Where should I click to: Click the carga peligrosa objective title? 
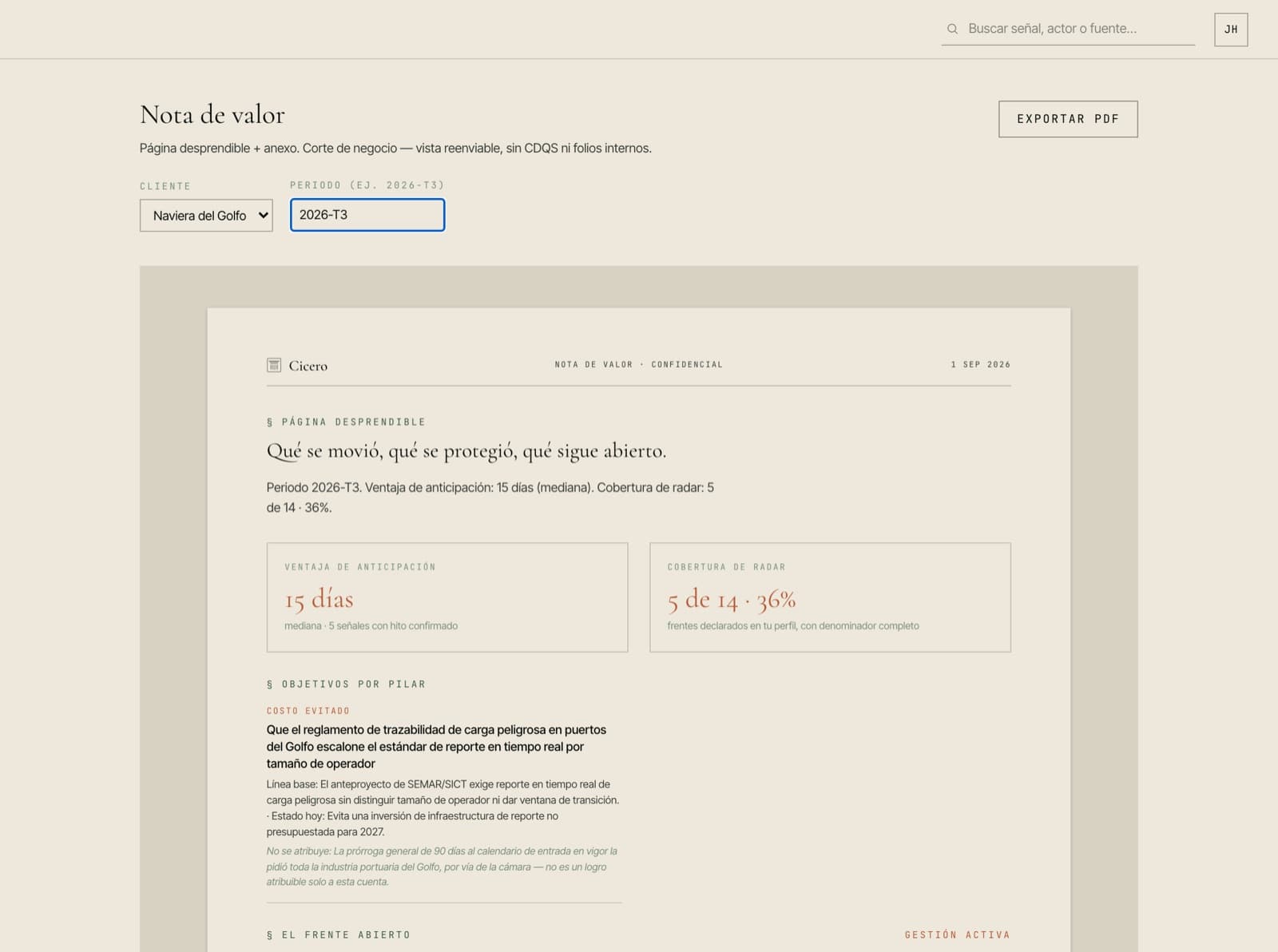click(436, 747)
